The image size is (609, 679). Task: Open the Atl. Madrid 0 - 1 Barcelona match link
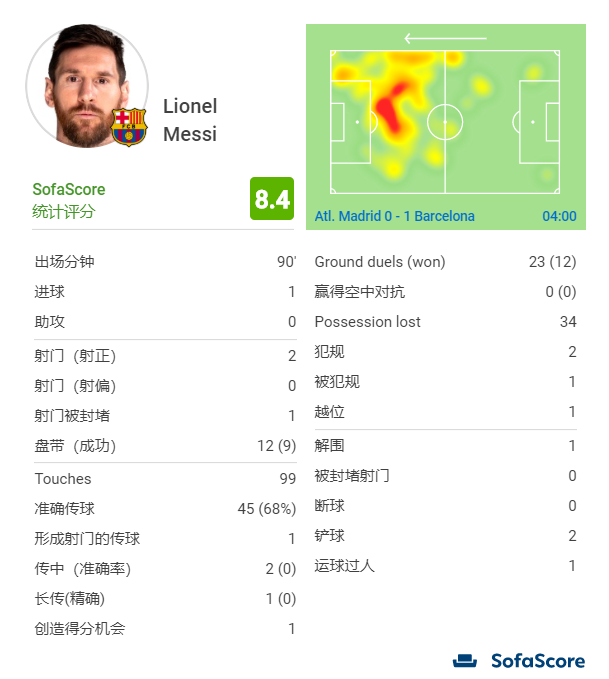pyautogui.click(x=395, y=216)
